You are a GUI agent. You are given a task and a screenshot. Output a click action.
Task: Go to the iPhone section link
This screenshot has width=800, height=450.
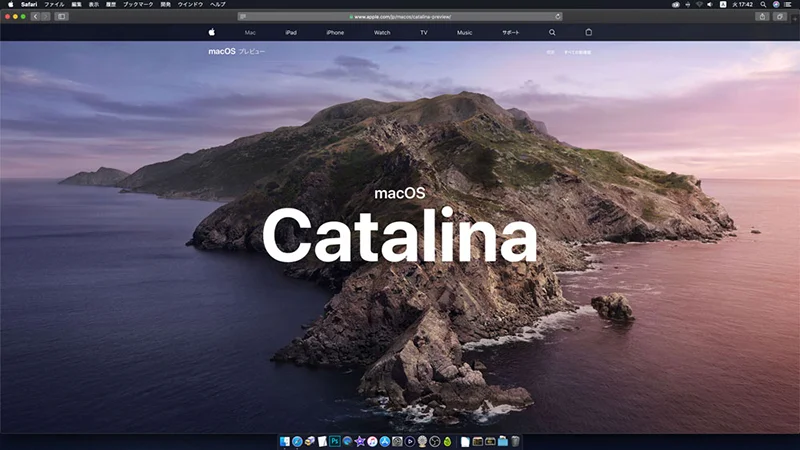point(335,32)
